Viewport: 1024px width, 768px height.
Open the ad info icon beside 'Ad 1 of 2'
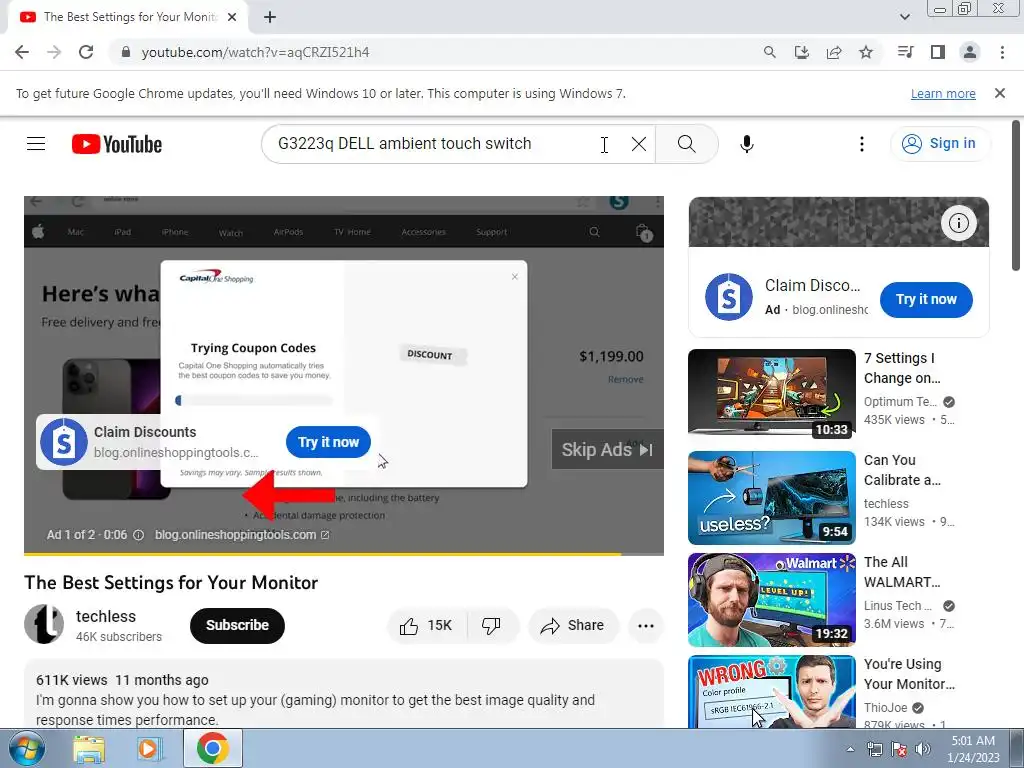[138, 535]
